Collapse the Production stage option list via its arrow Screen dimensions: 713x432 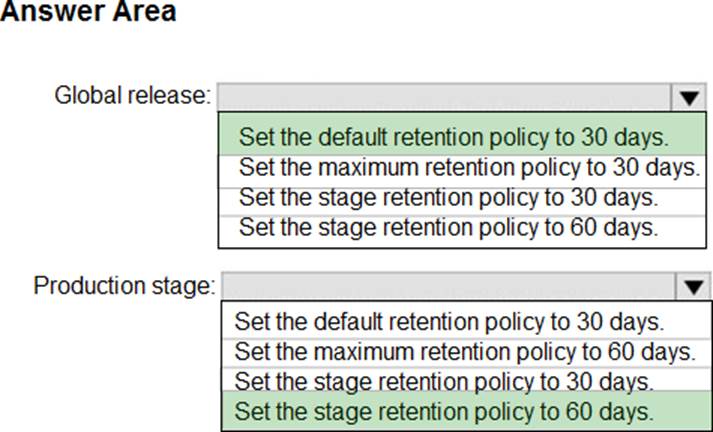[692, 287]
